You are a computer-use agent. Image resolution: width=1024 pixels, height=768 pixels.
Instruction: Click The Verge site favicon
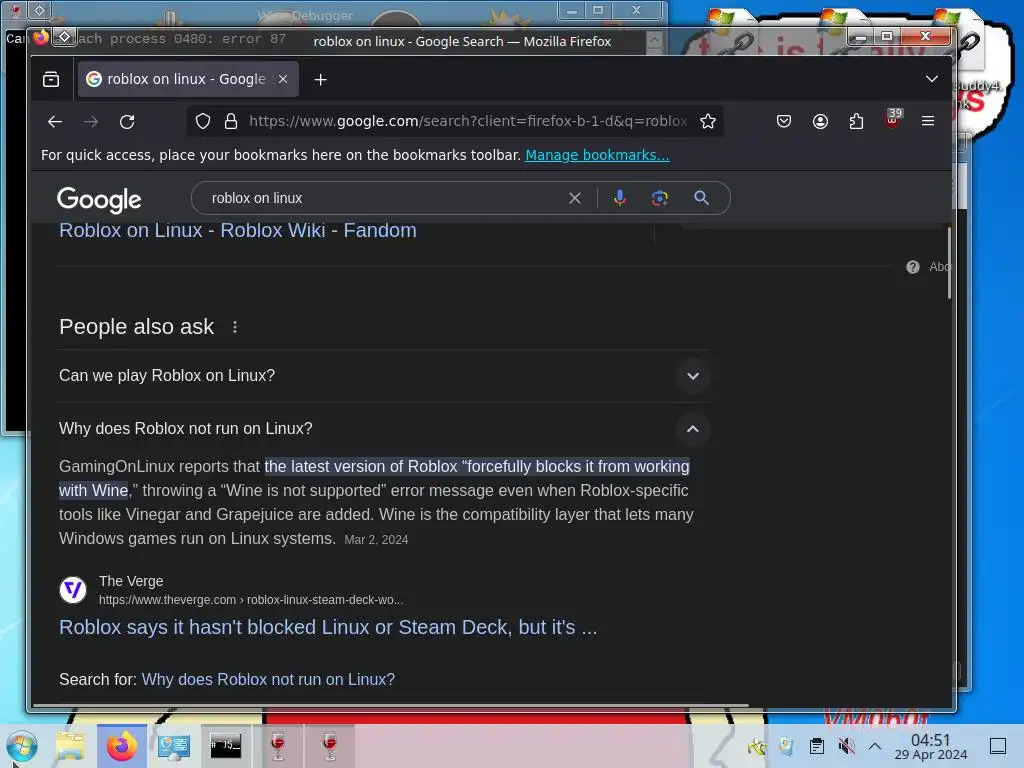point(73,590)
